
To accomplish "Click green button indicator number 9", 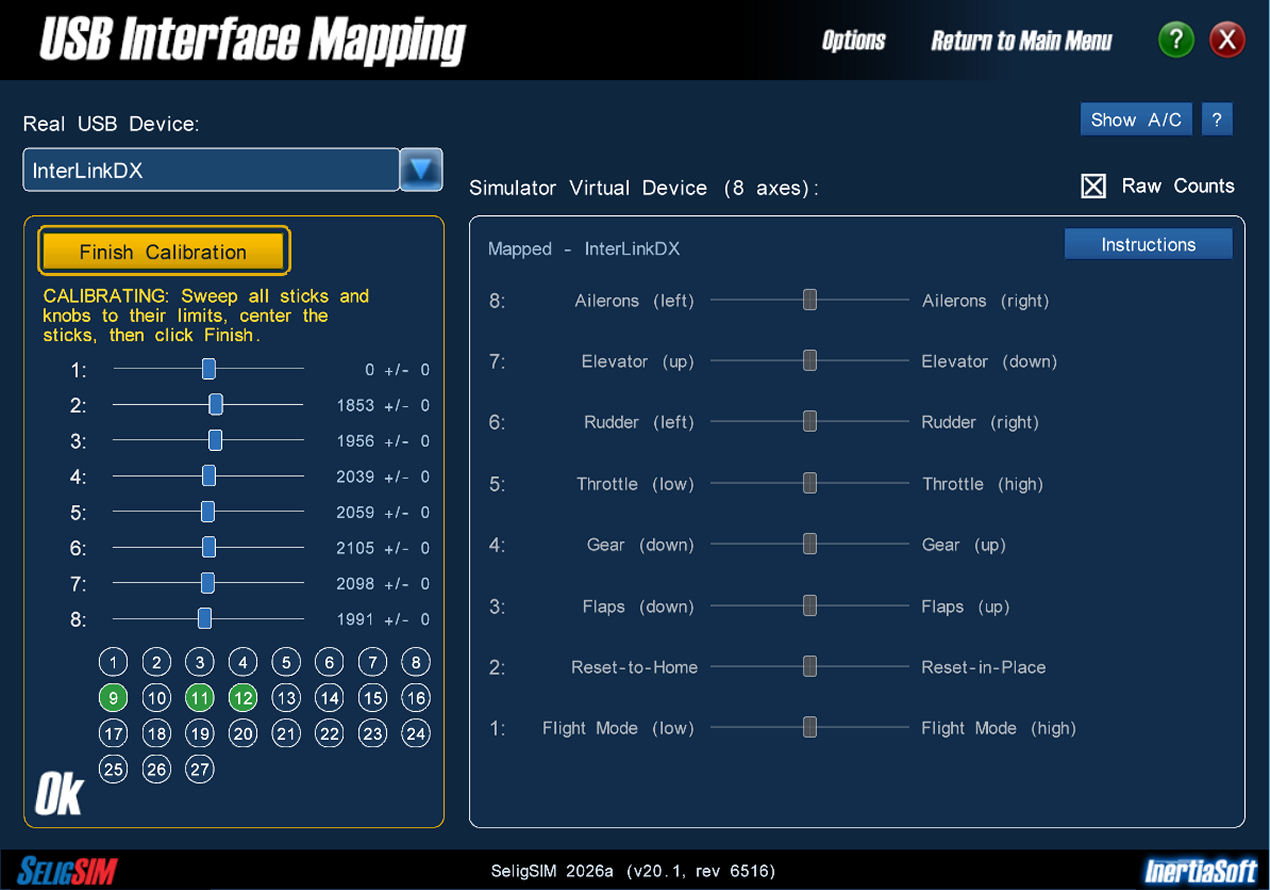I will 114,698.
